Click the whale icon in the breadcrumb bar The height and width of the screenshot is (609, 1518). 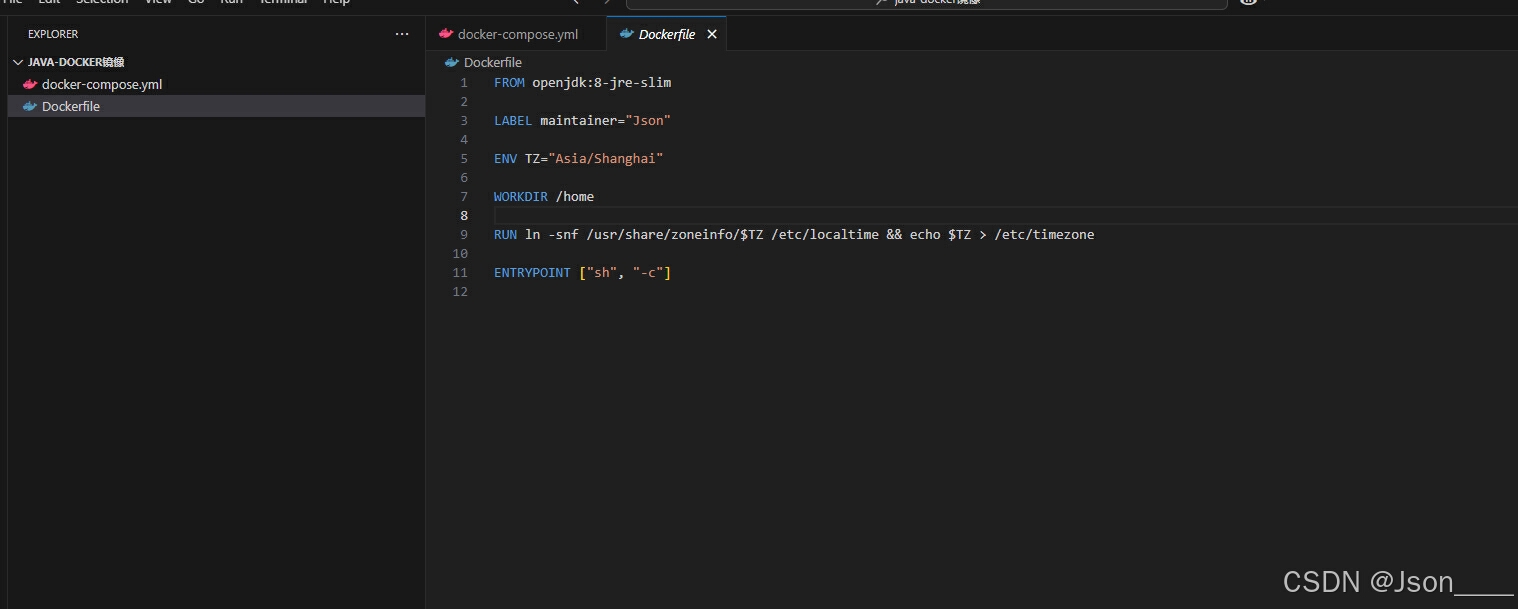pyautogui.click(x=450, y=62)
